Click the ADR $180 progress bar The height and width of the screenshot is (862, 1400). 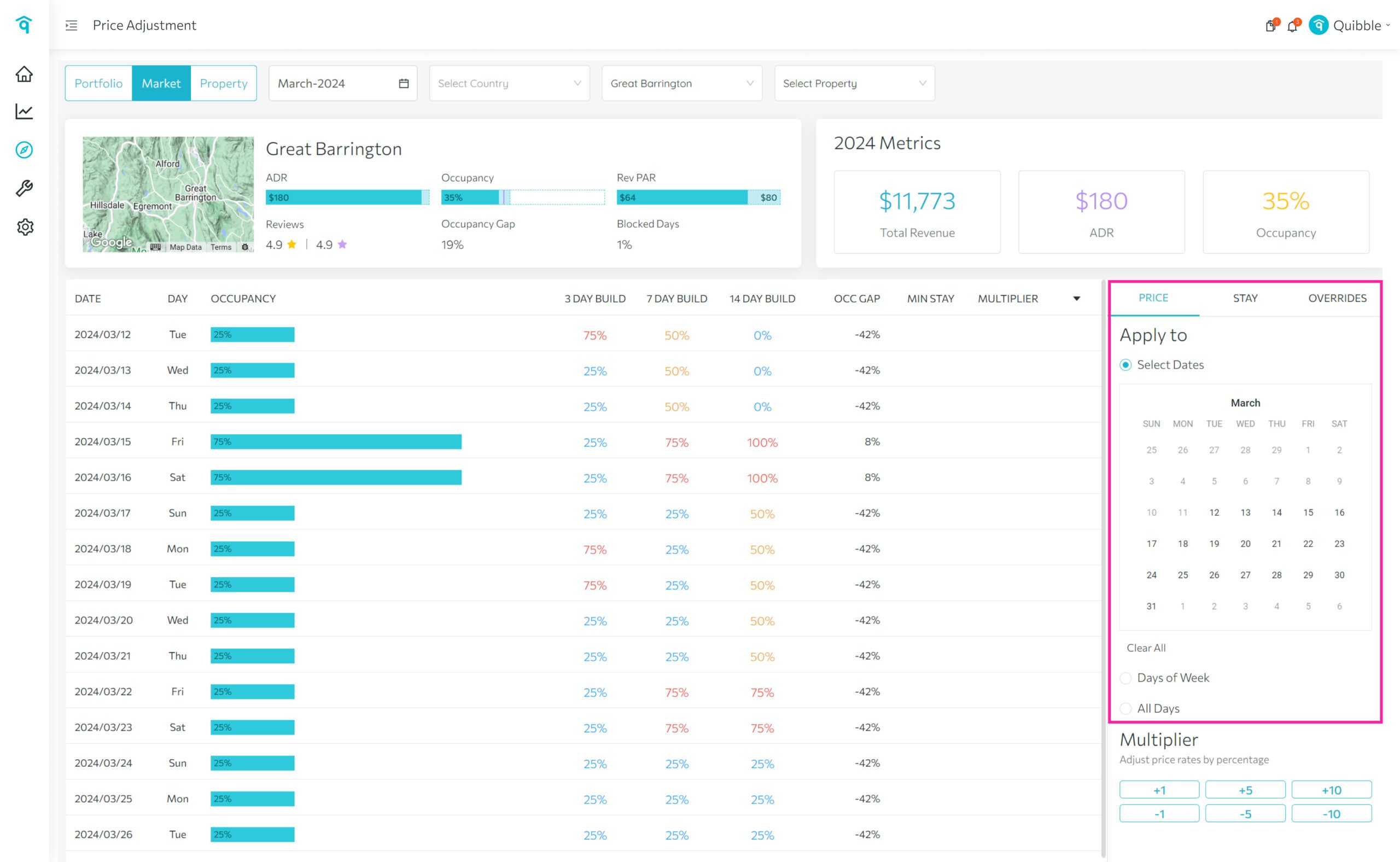point(347,197)
